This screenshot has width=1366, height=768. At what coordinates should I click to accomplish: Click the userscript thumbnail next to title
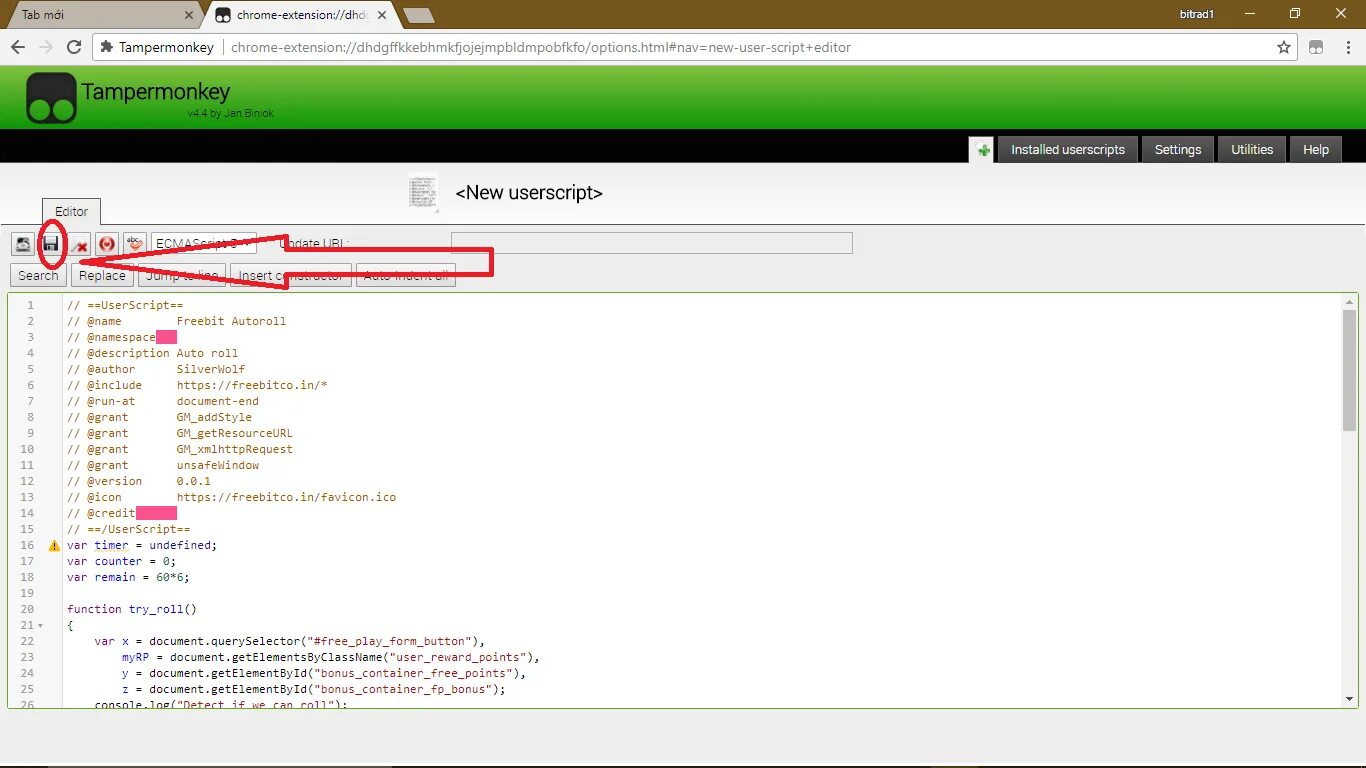coord(424,192)
